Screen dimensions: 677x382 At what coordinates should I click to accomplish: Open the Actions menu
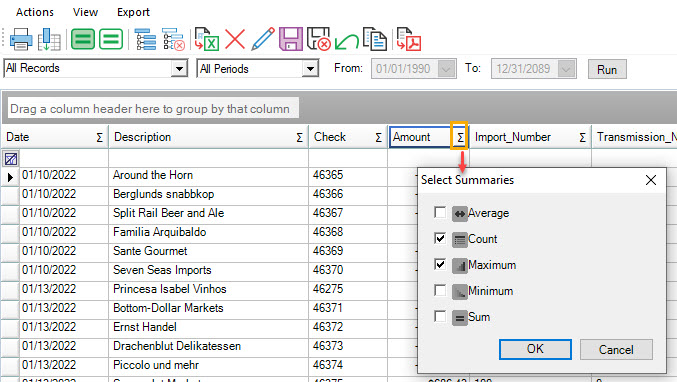(35, 12)
